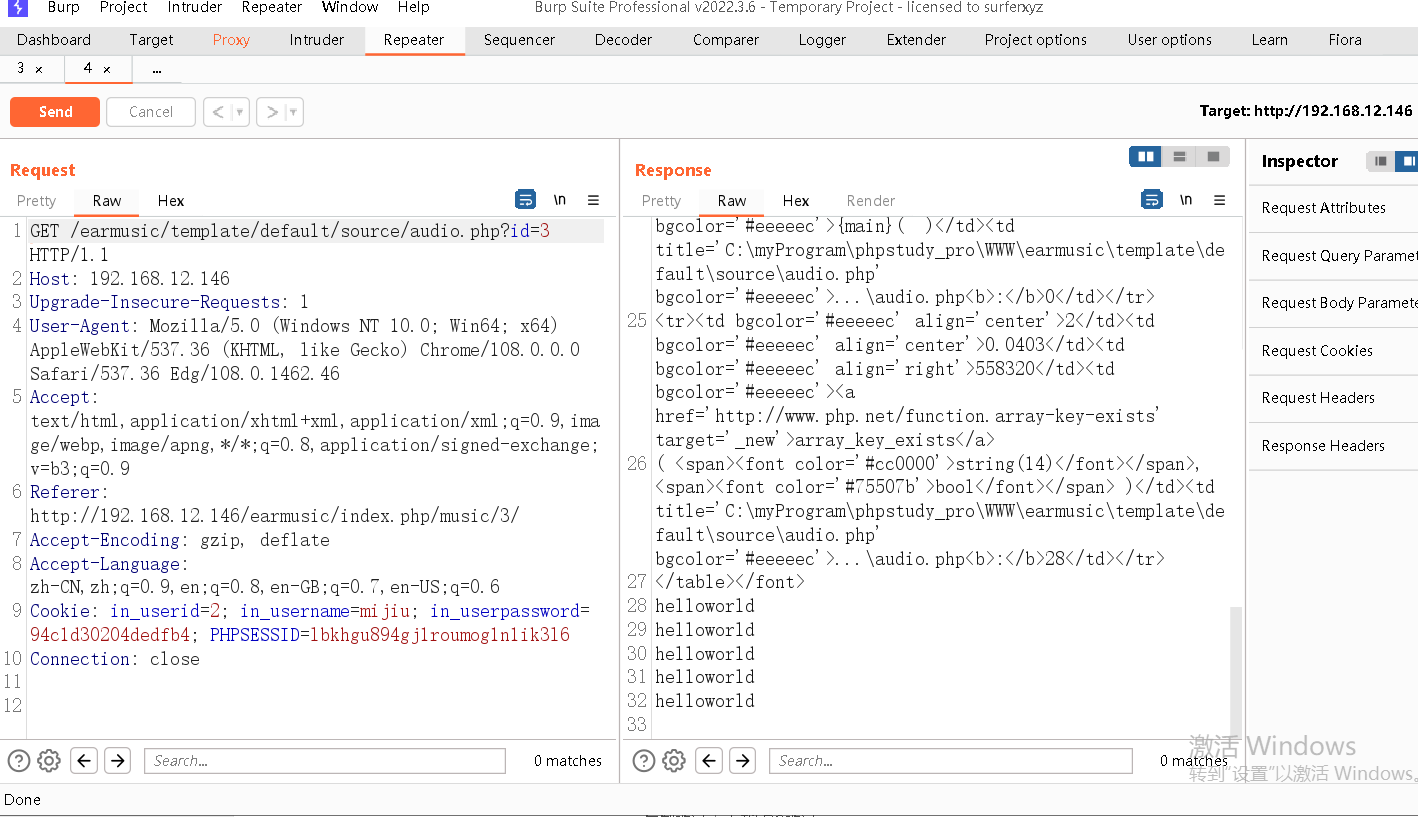Toggle \n non-printable characters in Response
This screenshot has height=817, width=1418.
[x=1186, y=200]
